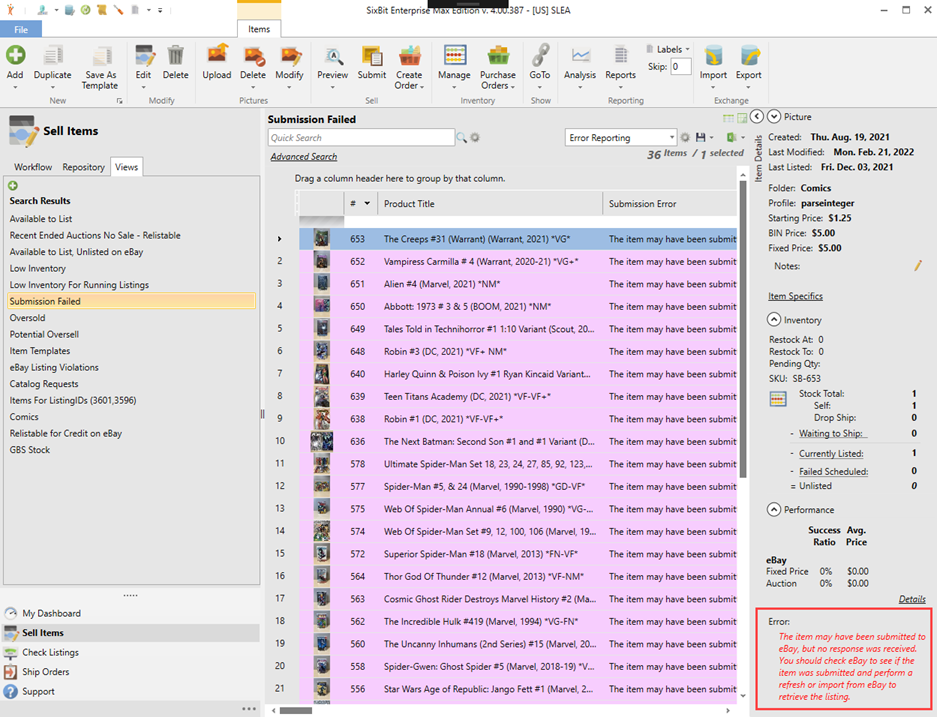This screenshot has height=717, width=937.
Task: Click the Preview listing icon
Action: (333, 56)
